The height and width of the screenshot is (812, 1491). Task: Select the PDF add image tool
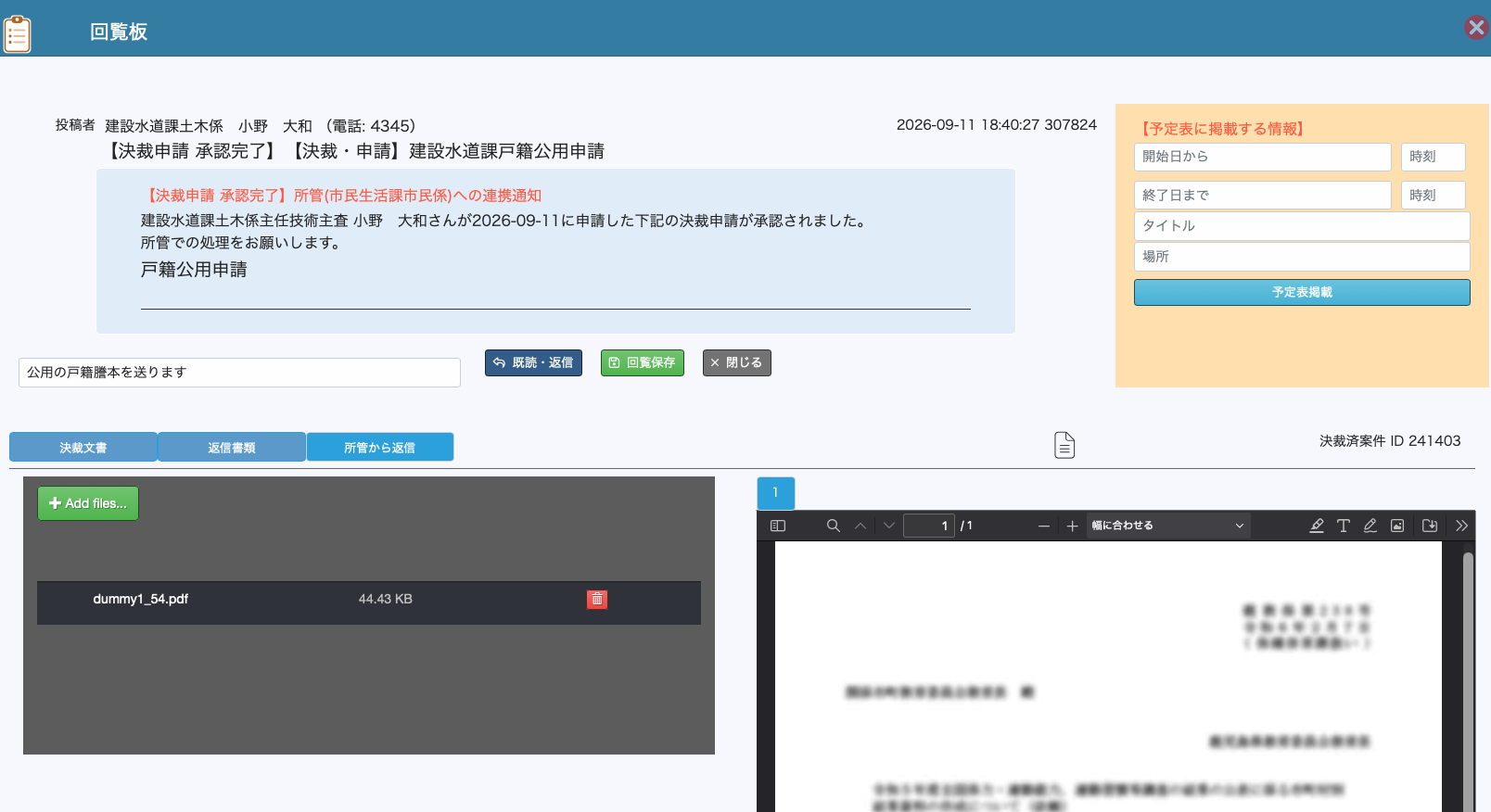(x=1397, y=526)
